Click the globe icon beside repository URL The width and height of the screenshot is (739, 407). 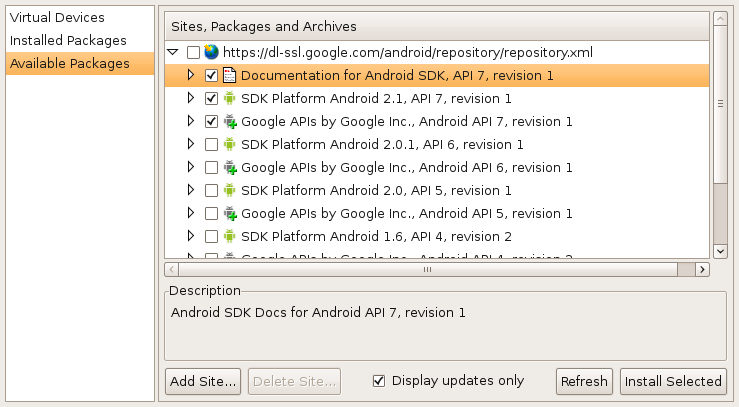point(211,52)
